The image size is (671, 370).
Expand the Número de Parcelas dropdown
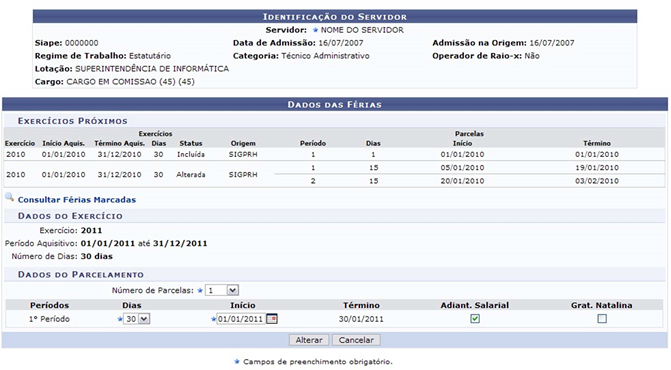coord(222,290)
